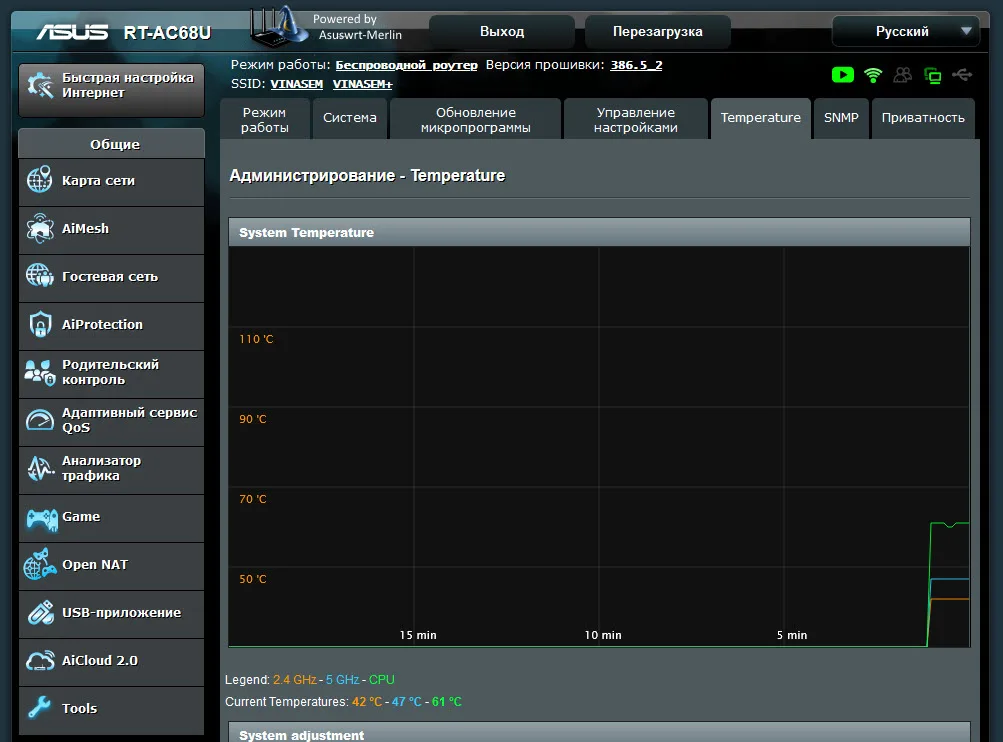Click the CPU legend label
This screenshot has height=742, width=1003.
(x=382, y=680)
